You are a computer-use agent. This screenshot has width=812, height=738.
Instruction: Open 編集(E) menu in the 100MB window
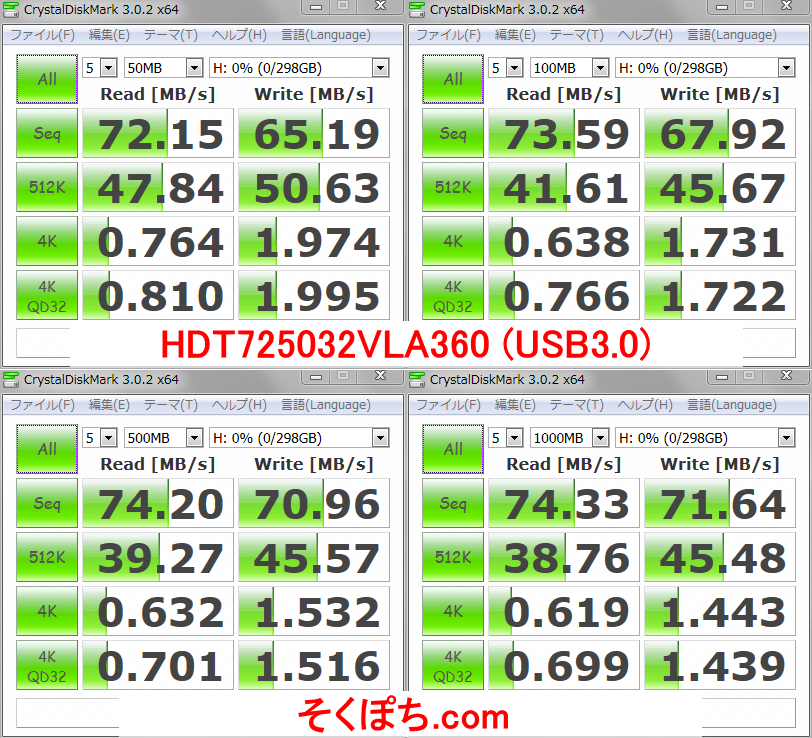(x=515, y=35)
